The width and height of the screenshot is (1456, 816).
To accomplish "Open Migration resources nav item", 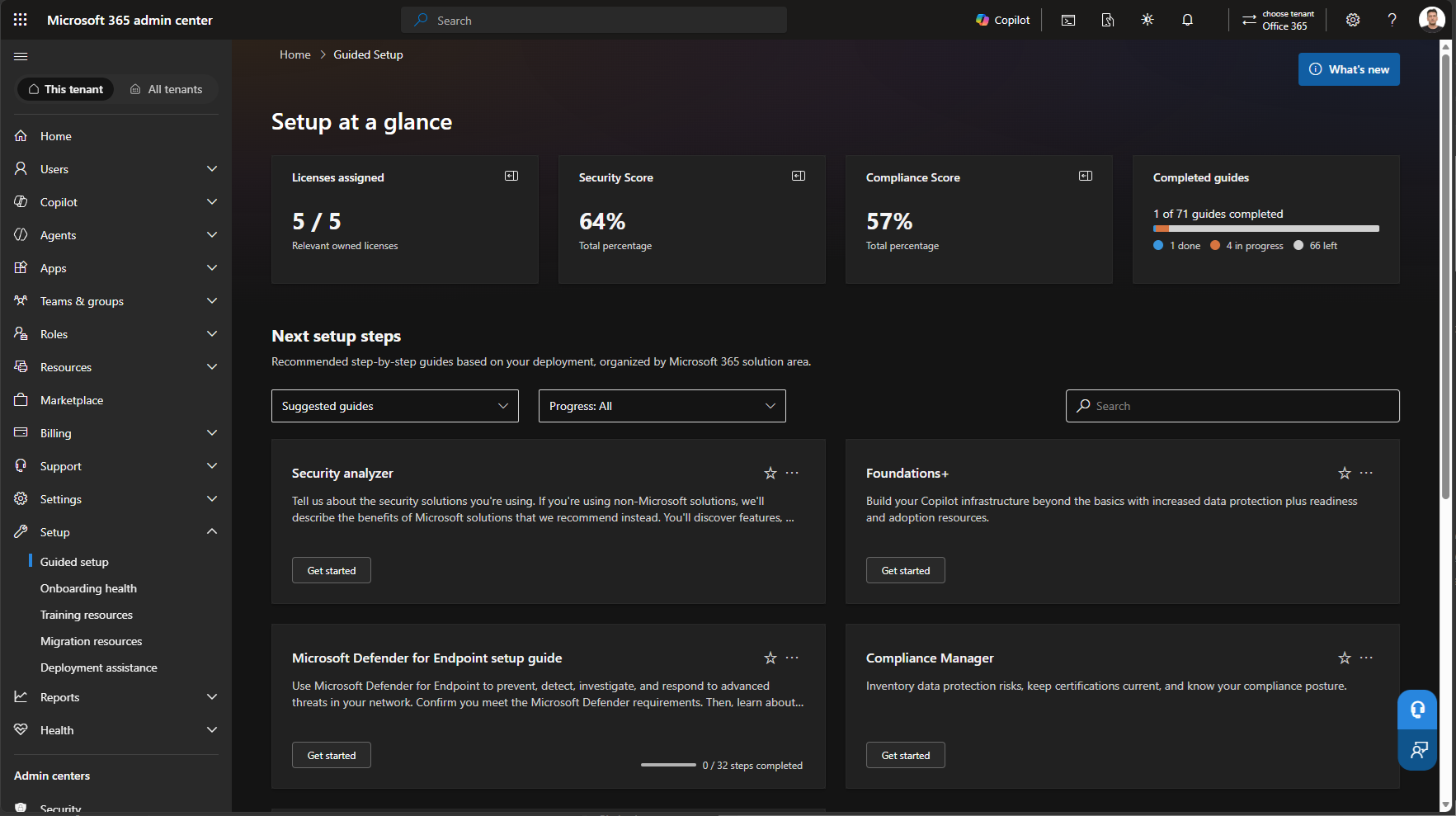I will 91,641.
